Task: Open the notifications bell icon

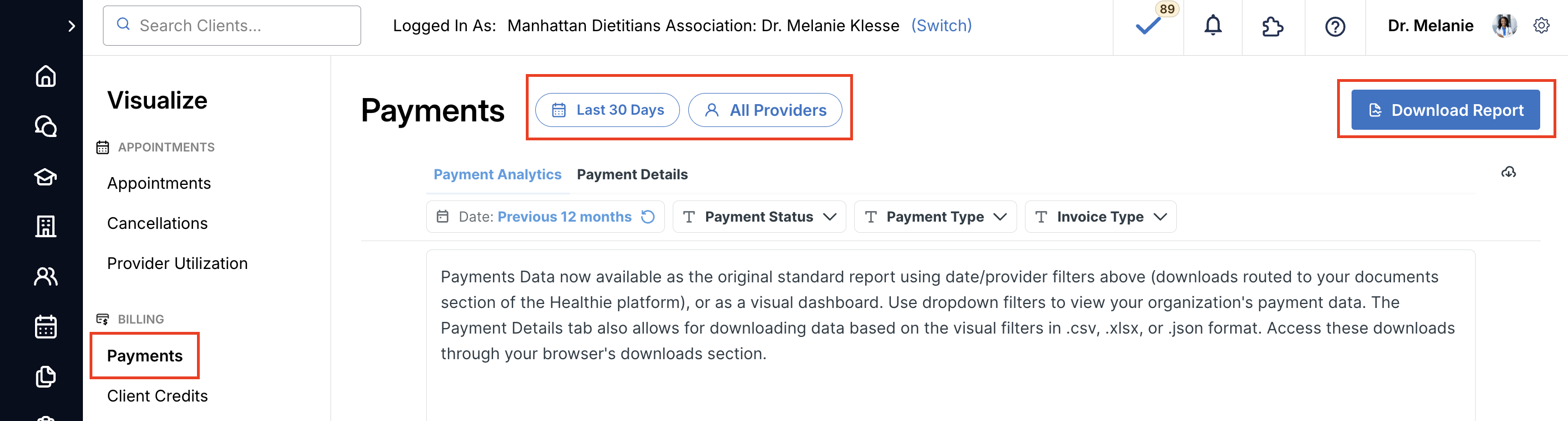Action: (x=1212, y=26)
